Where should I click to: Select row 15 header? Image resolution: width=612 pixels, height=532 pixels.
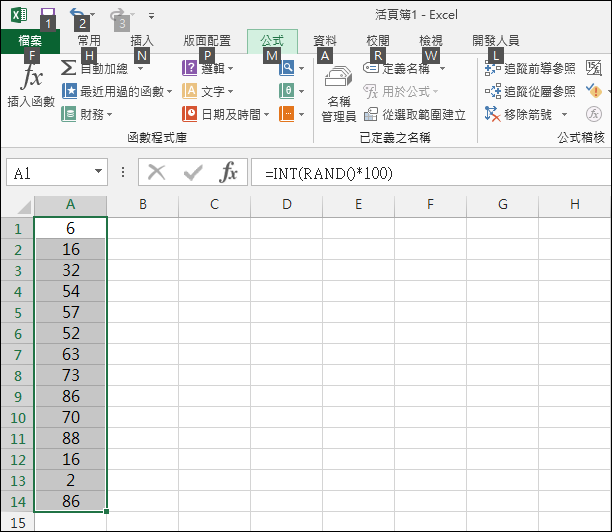(18, 523)
